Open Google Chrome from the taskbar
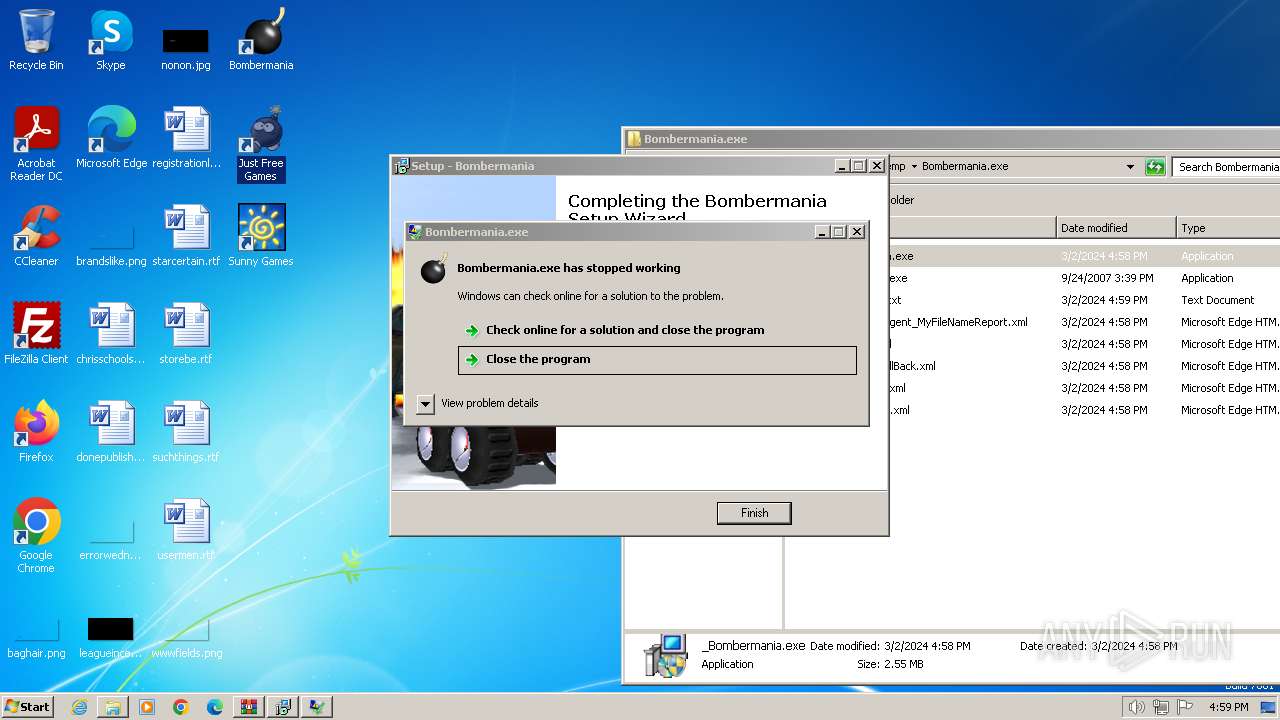 pos(181,707)
